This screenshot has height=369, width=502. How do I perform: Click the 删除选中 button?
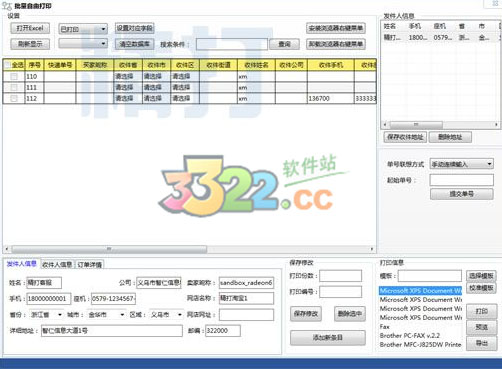coord(350,314)
